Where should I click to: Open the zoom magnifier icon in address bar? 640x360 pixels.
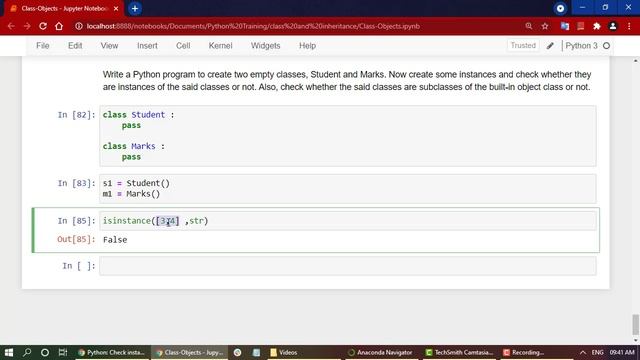click(529, 26)
